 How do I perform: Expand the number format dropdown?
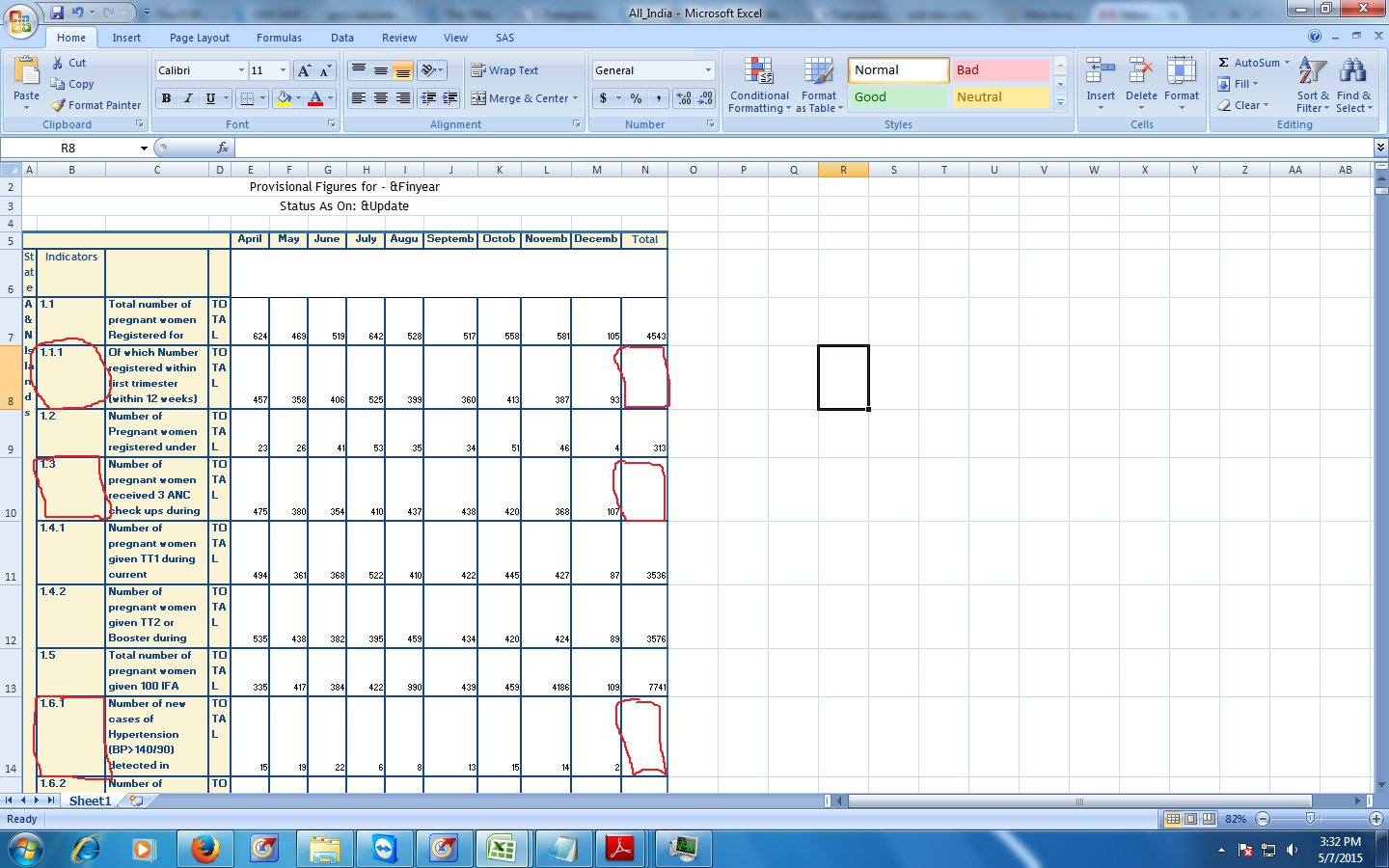(708, 70)
